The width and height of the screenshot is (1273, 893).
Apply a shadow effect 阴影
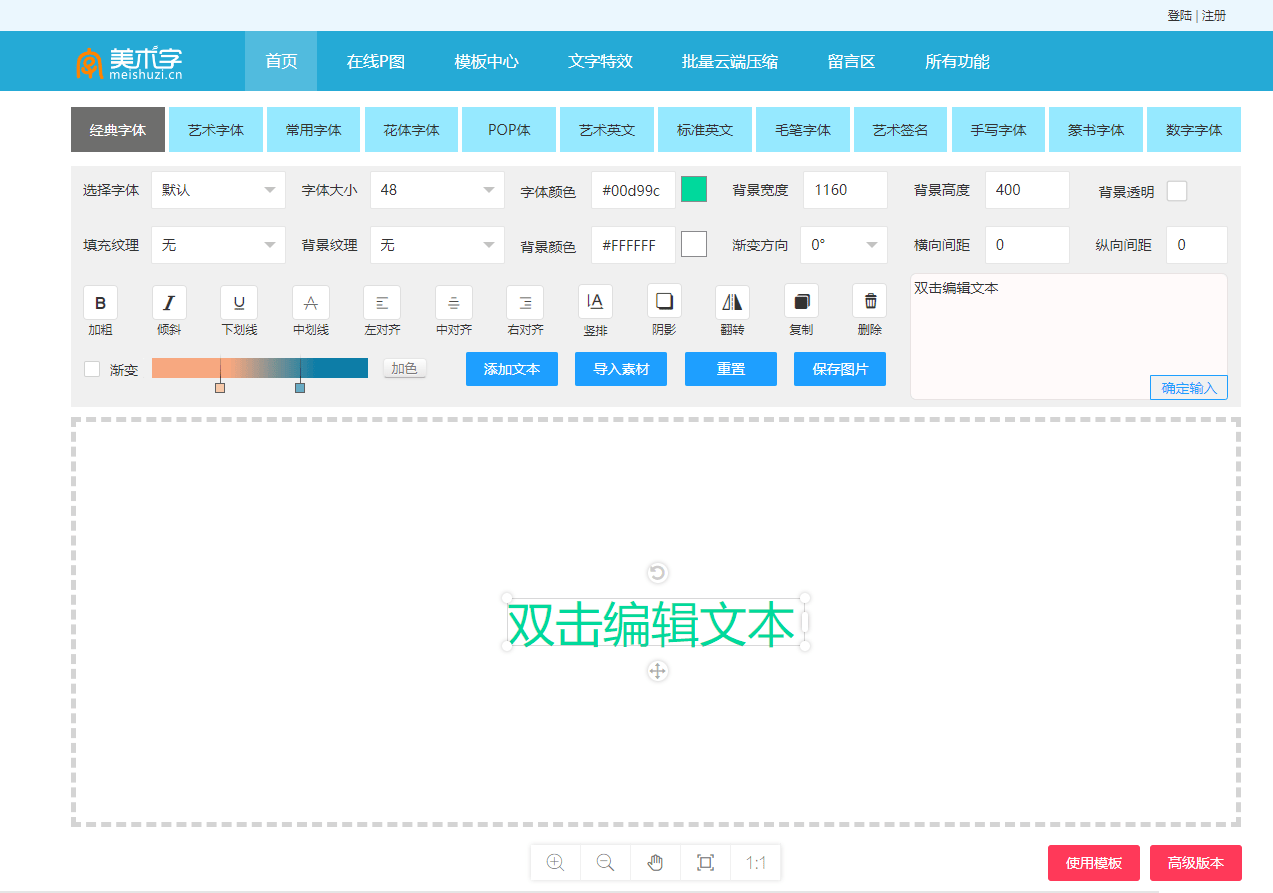pyautogui.click(x=663, y=303)
